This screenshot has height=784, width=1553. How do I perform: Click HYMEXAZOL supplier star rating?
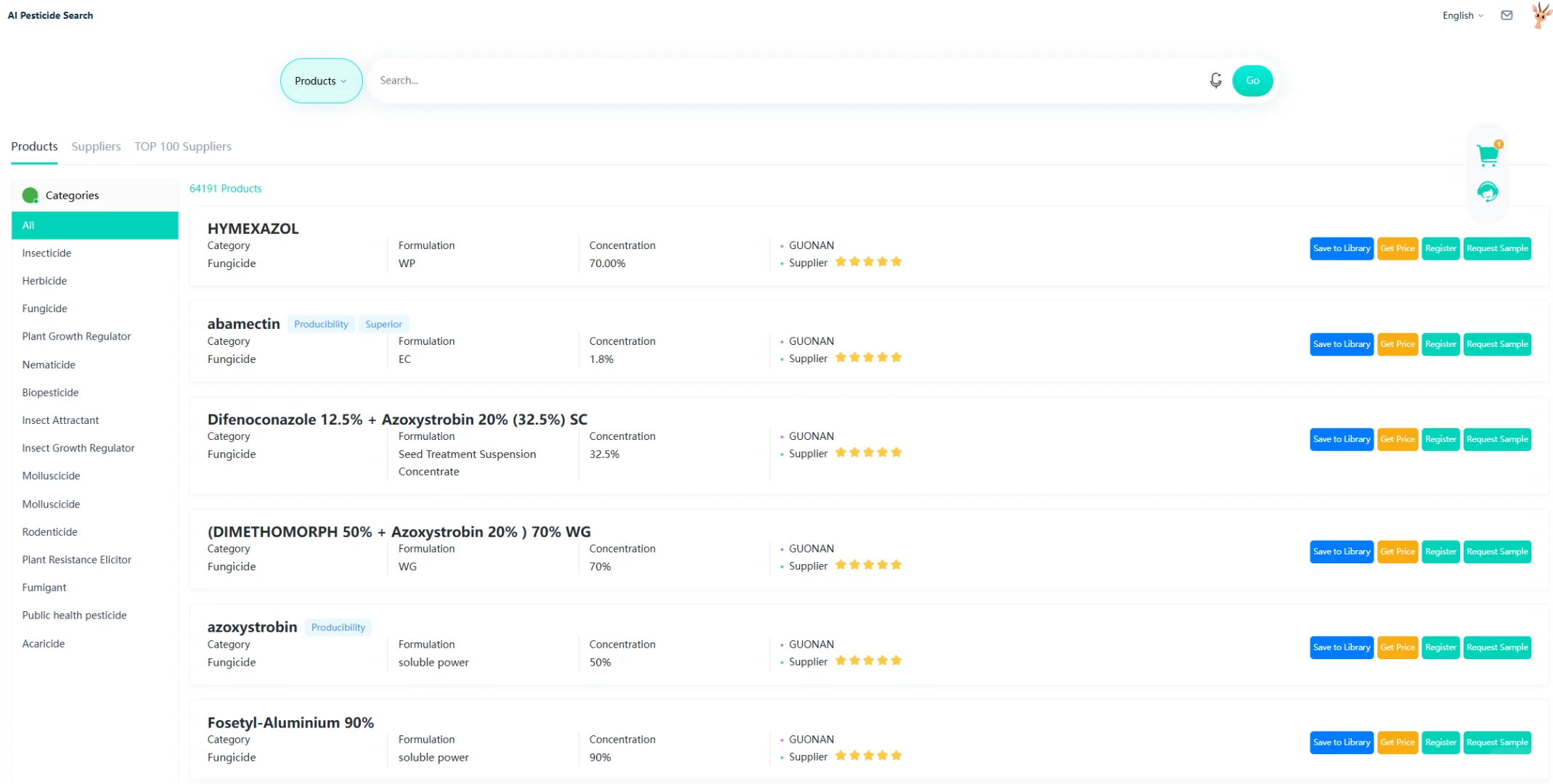point(868,262)
